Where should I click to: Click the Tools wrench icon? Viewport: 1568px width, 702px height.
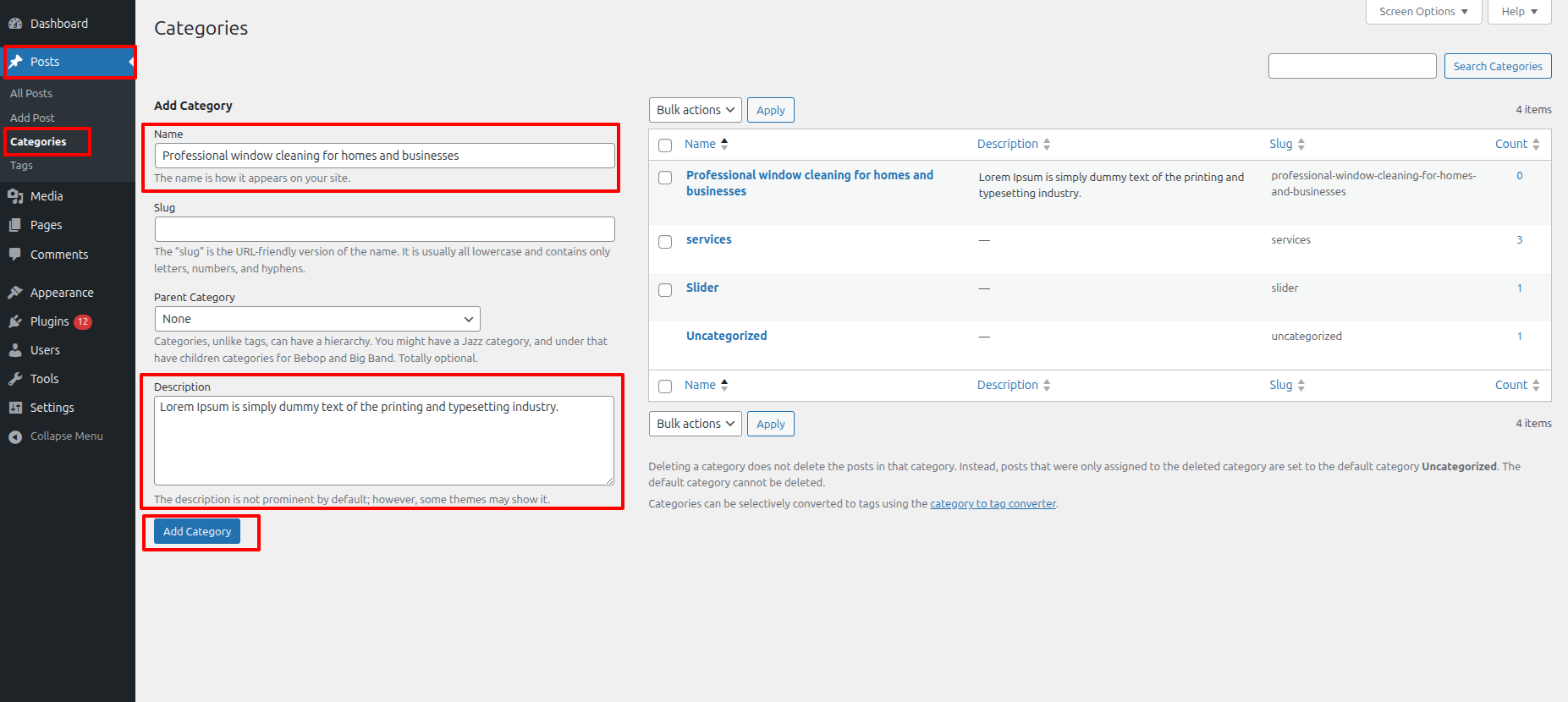[15, 379]
